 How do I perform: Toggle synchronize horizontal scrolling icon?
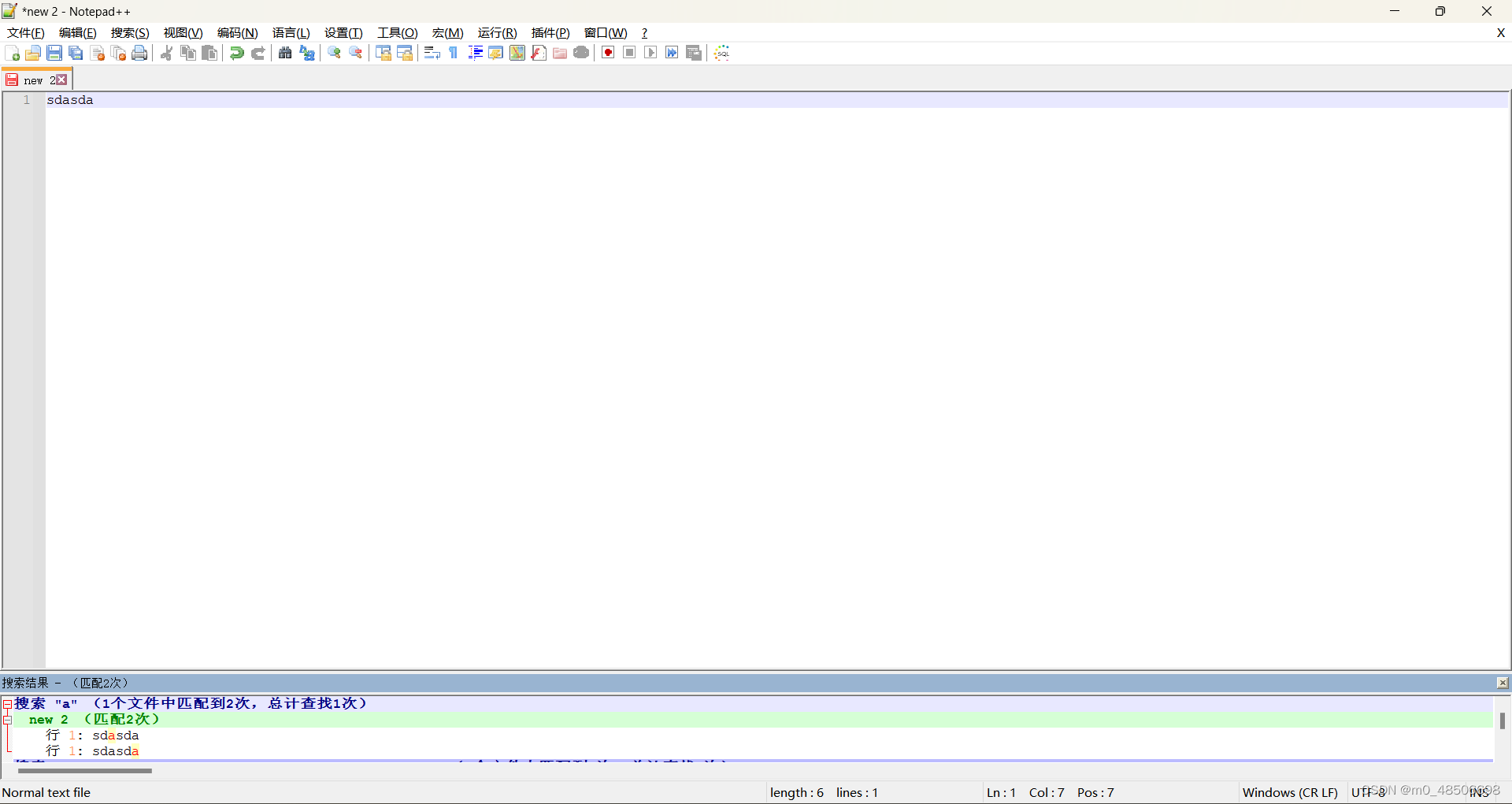405,53
